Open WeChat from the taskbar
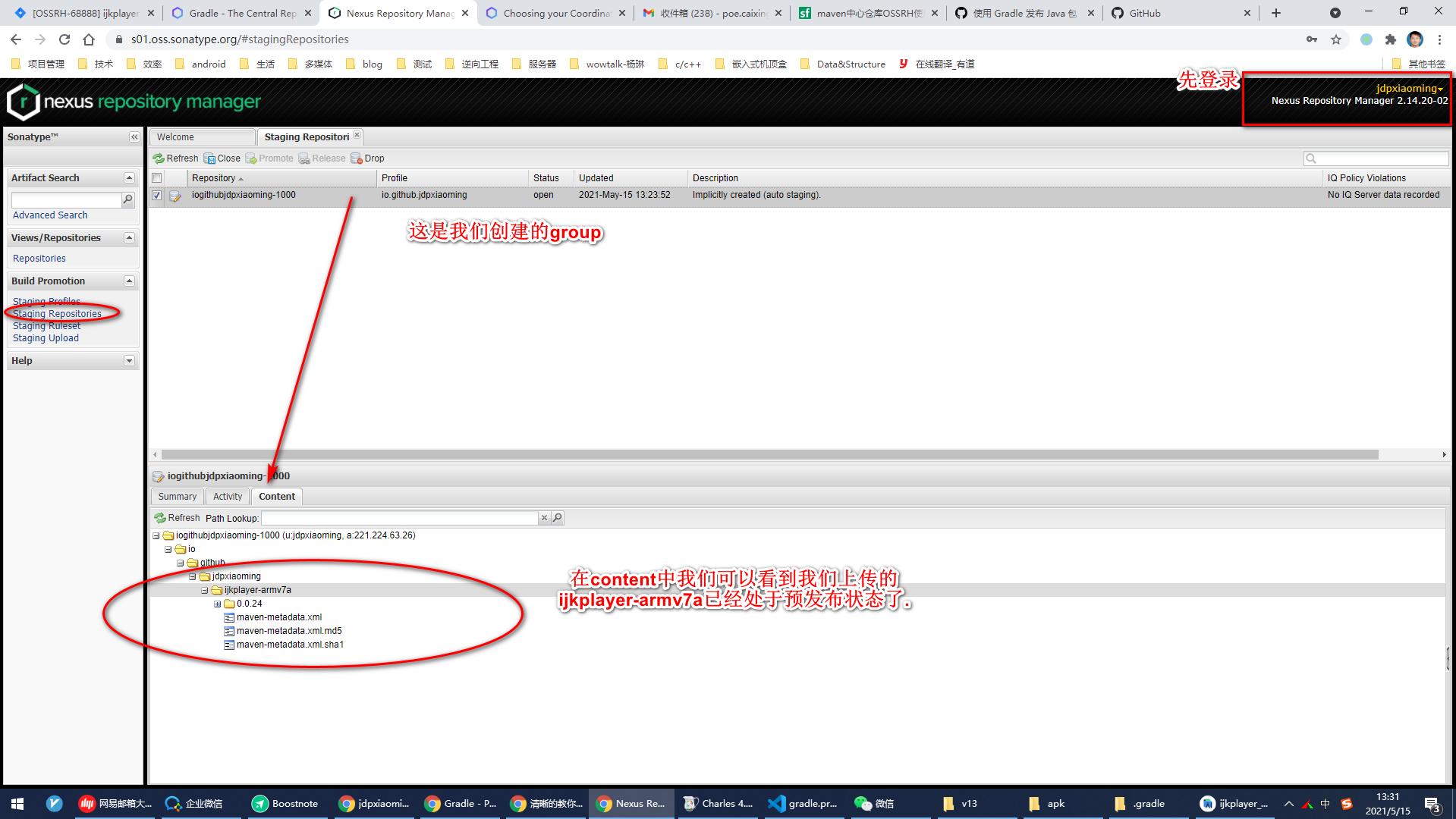 point(875,804)
